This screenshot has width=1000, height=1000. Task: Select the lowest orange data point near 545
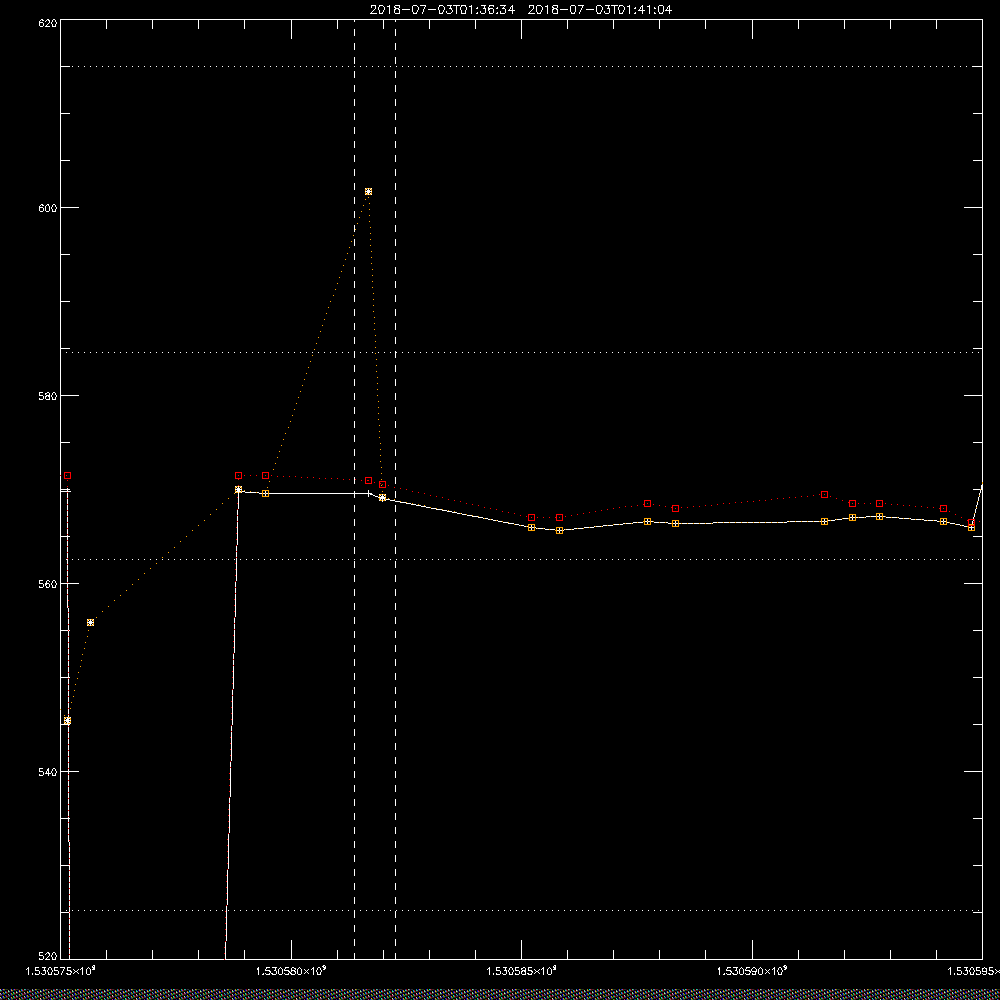(68, 721)
